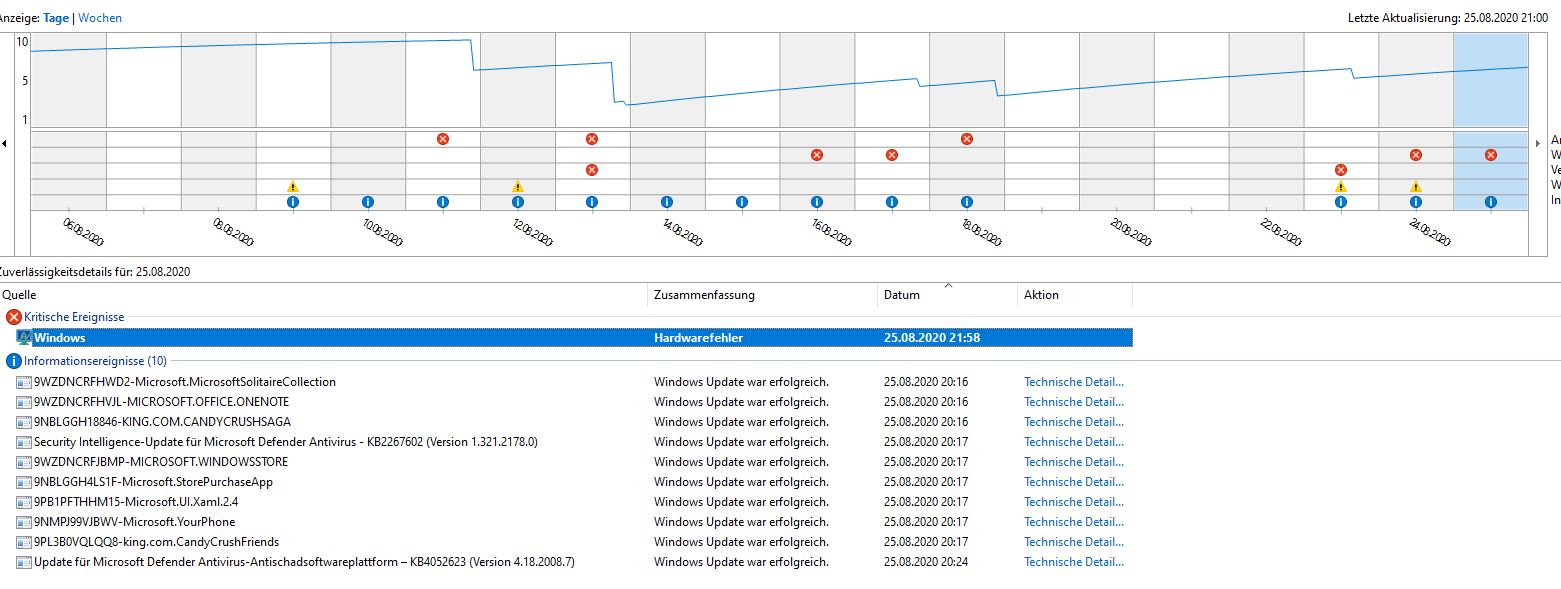Open Technische Details for Microsoft.YourPhone

[x=1074, y=522]
